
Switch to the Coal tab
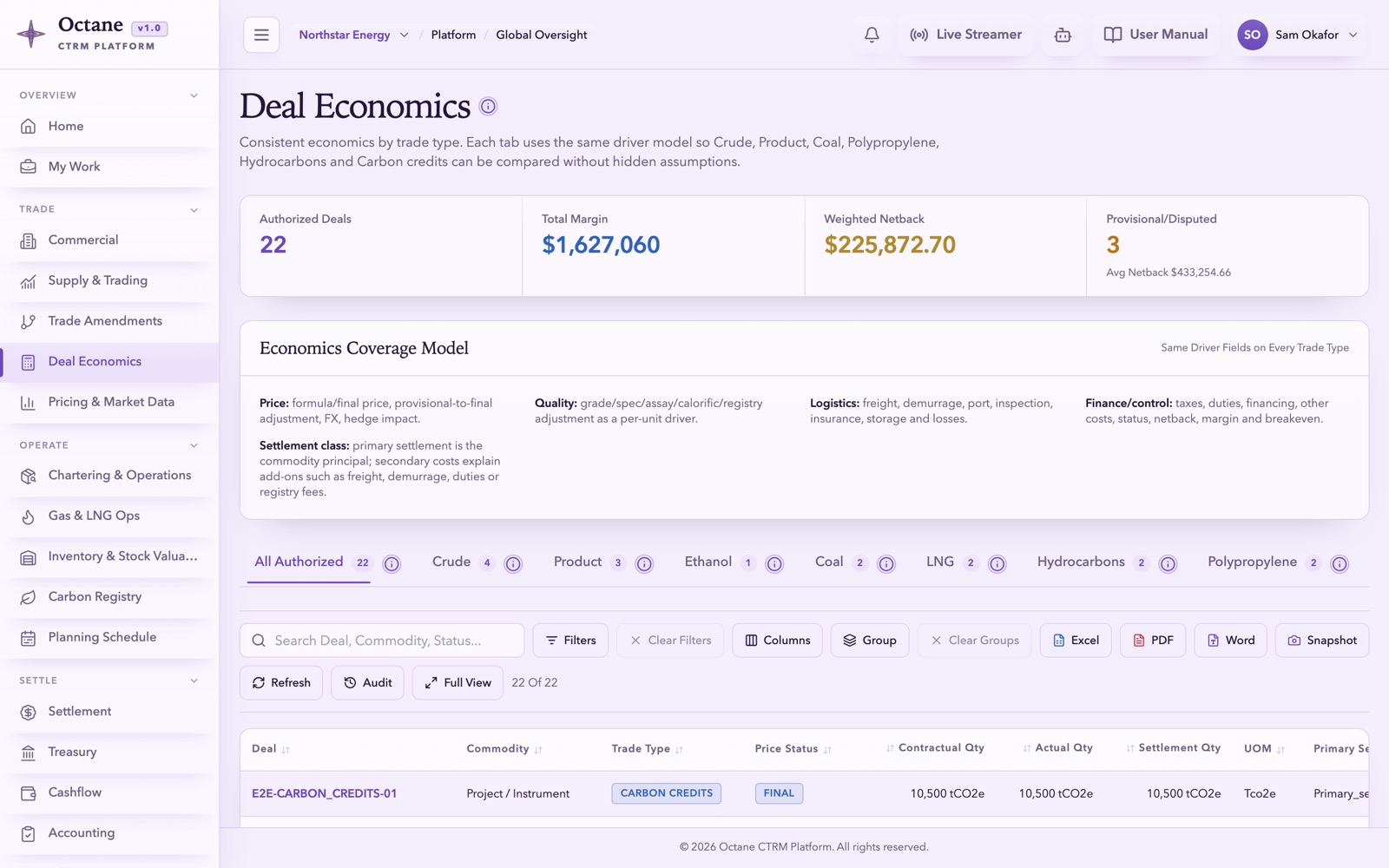[841, 562]
